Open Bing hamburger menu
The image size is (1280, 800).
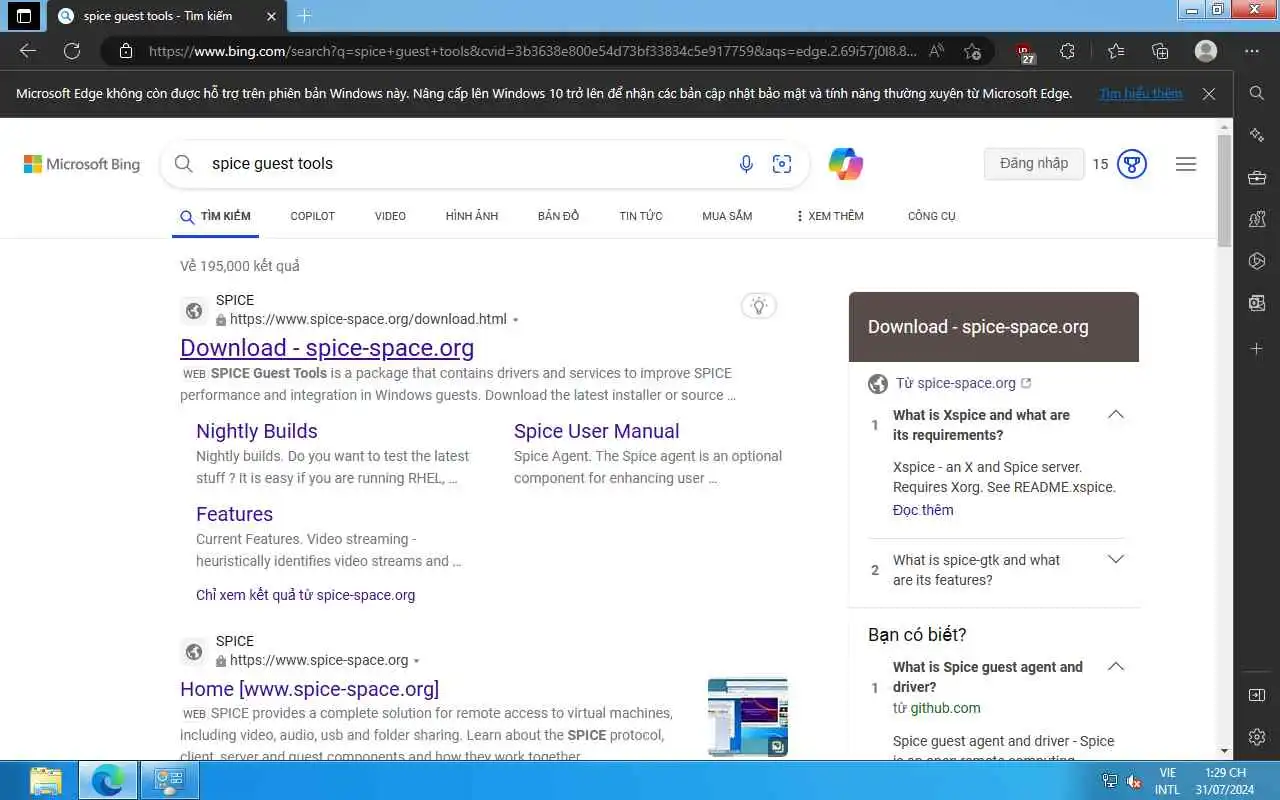1186,164
